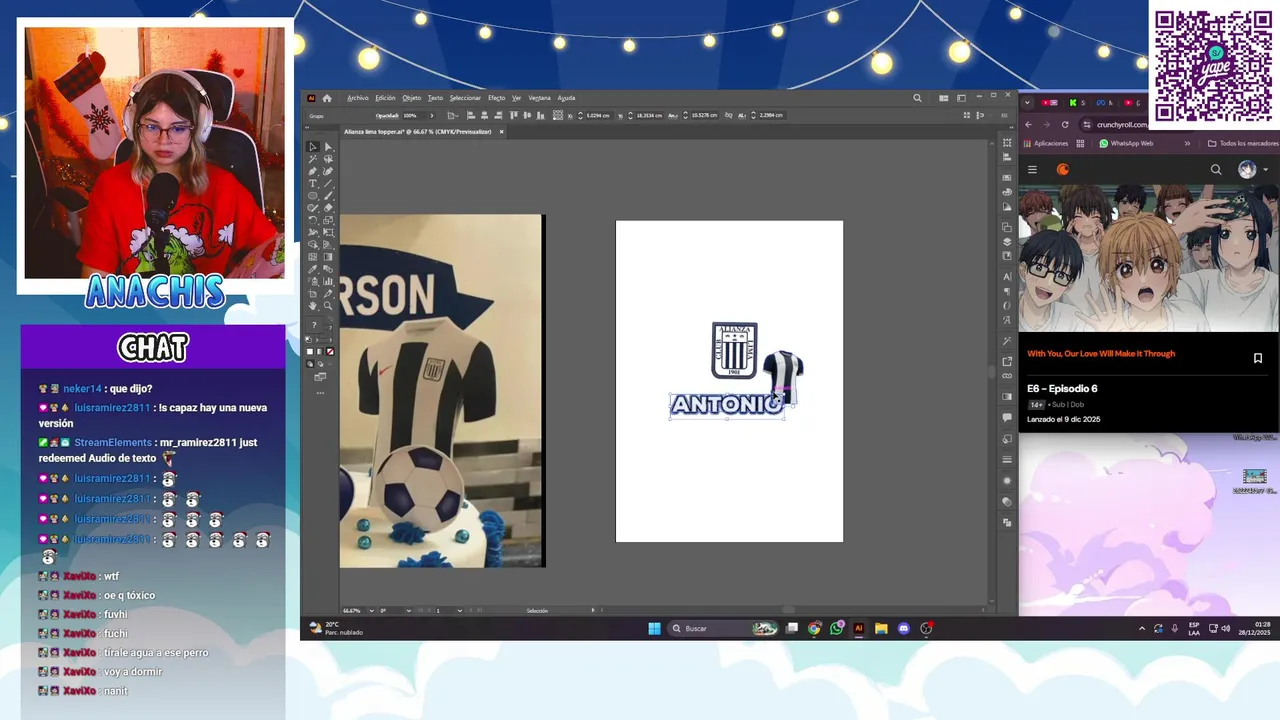Select the Magic Wand tool
Viewport: 1280px width, 720px height.
click(x=313, y=159)
